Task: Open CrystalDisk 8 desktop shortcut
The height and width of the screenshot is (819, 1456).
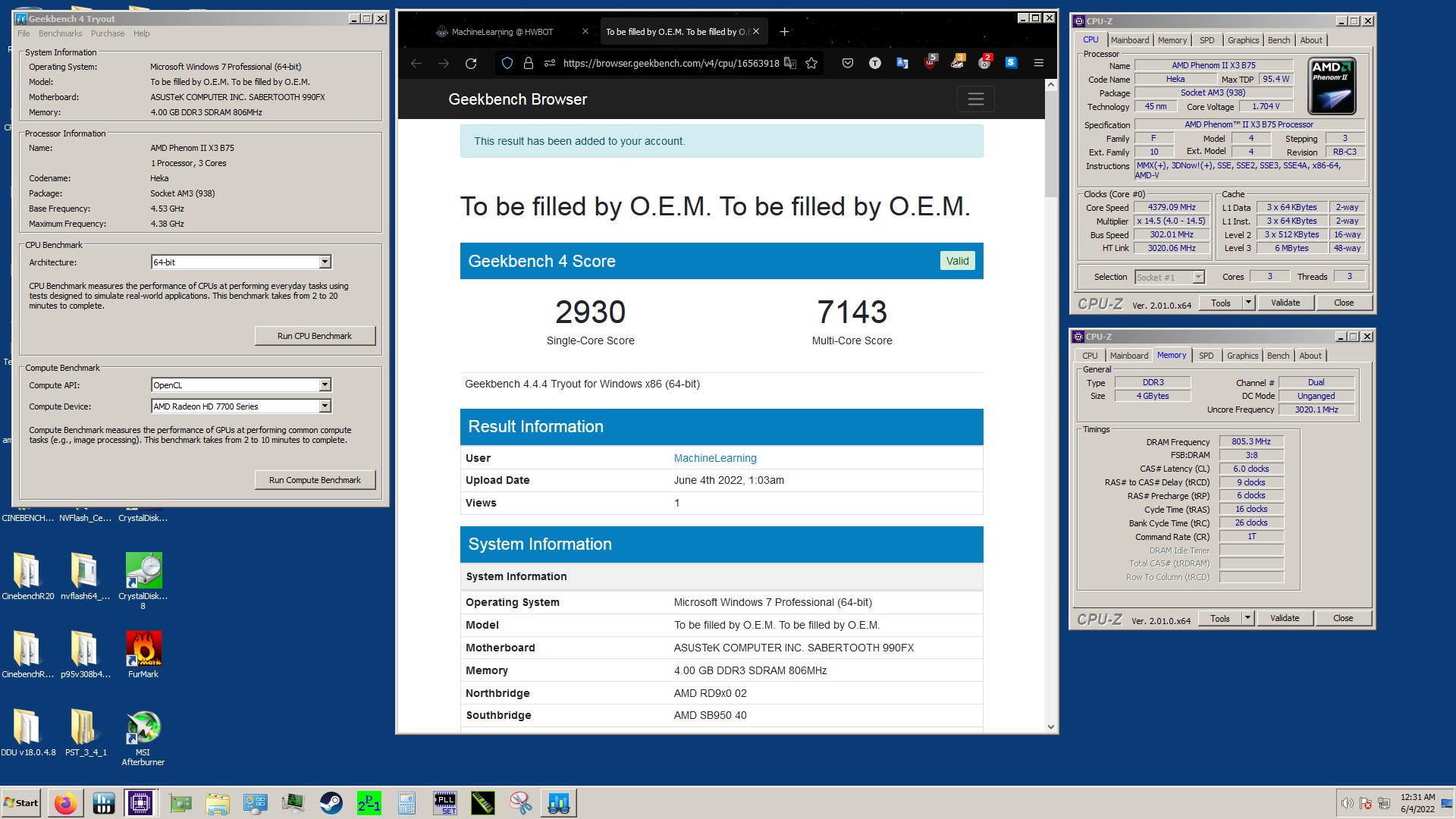Action: click(x=143, y=582)
